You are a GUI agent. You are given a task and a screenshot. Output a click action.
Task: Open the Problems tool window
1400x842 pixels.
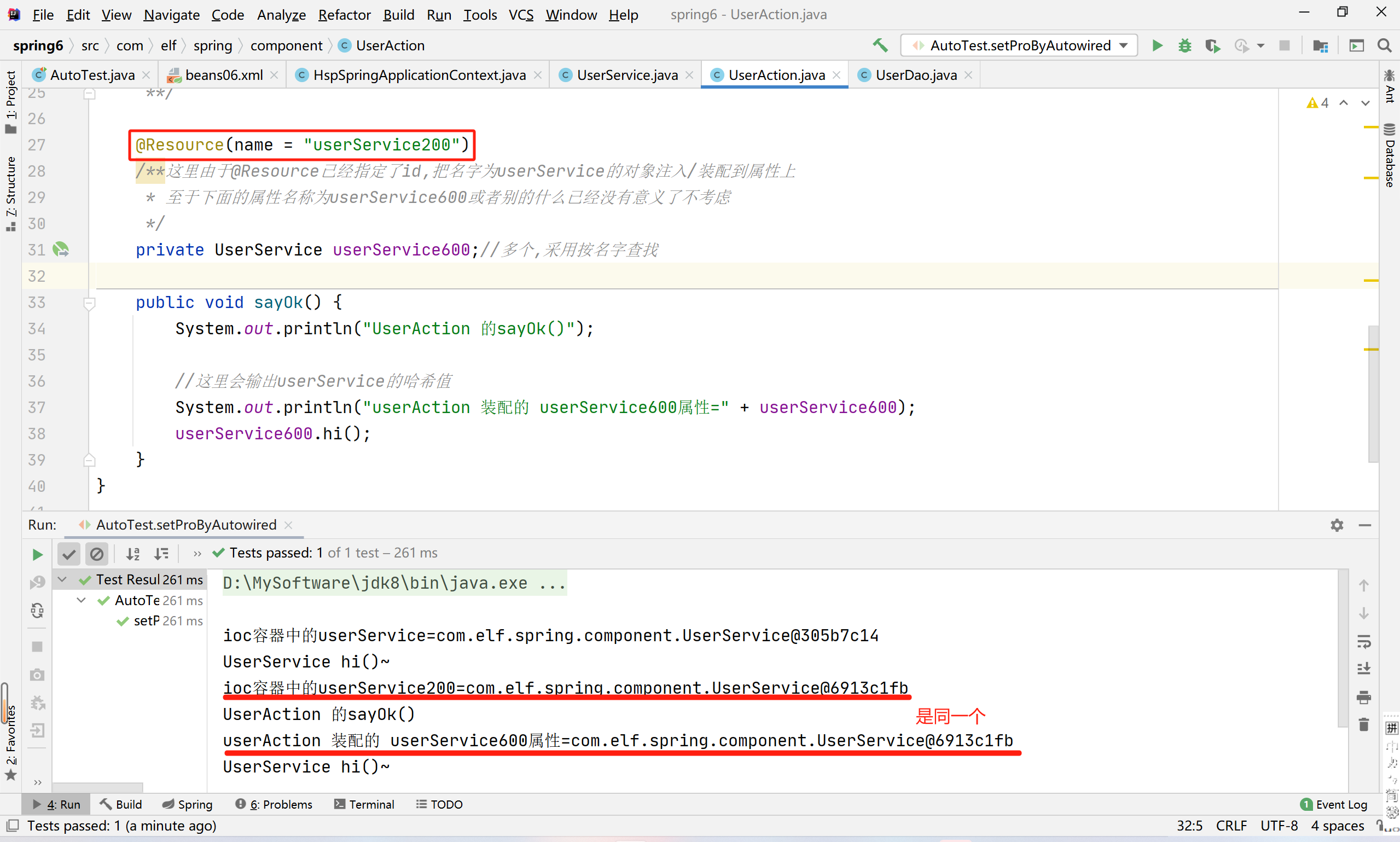pyautogui.click(x=274, y=805)
